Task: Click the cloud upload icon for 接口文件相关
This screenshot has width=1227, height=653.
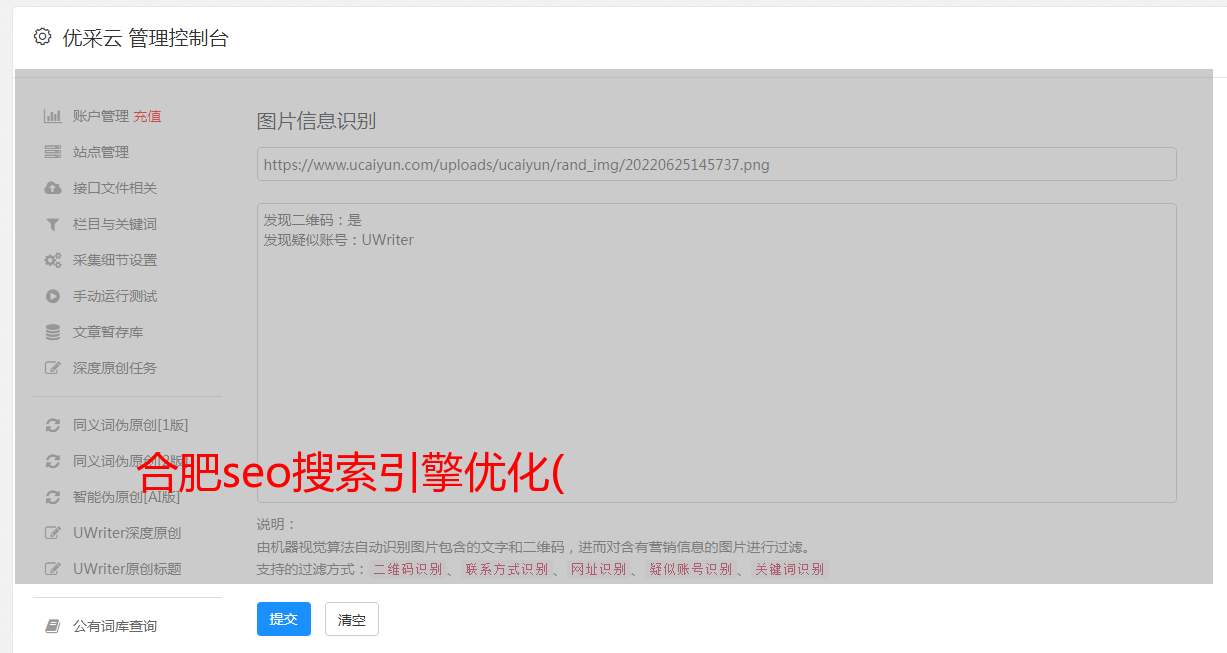Action: pyautogui.click(x=52, y=188)
